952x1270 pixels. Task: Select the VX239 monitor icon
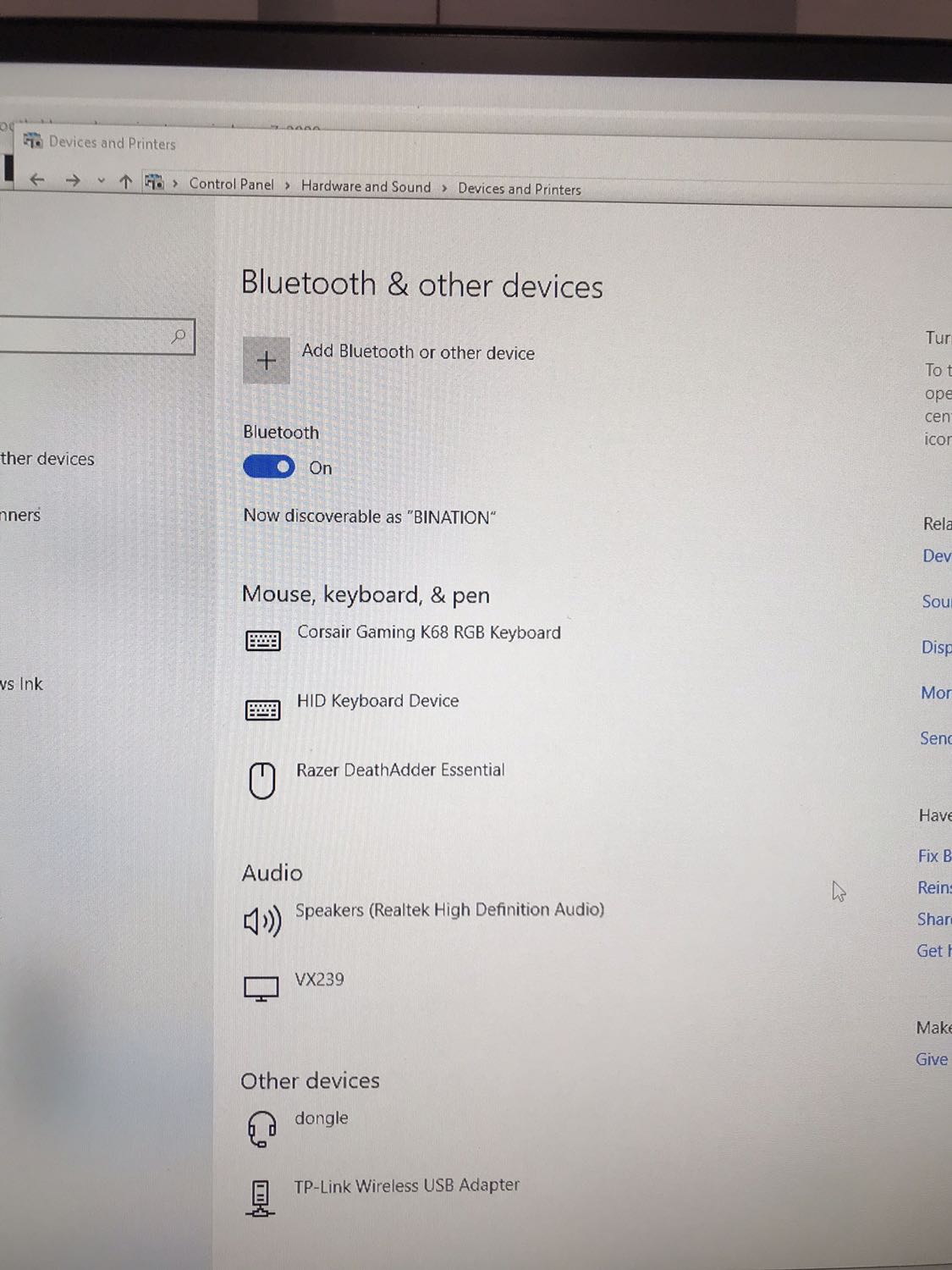tap(261, 986)
